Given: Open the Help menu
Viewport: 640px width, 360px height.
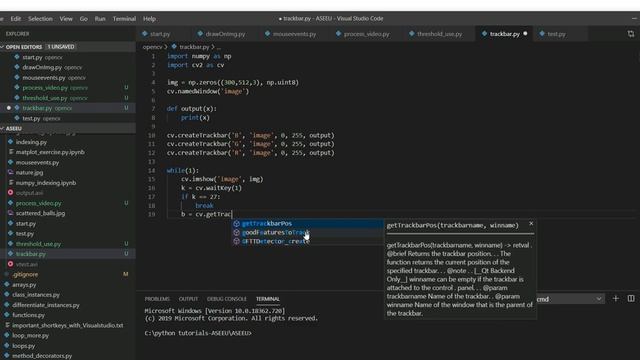Looking at the screenshot, I should click(149, 19).
